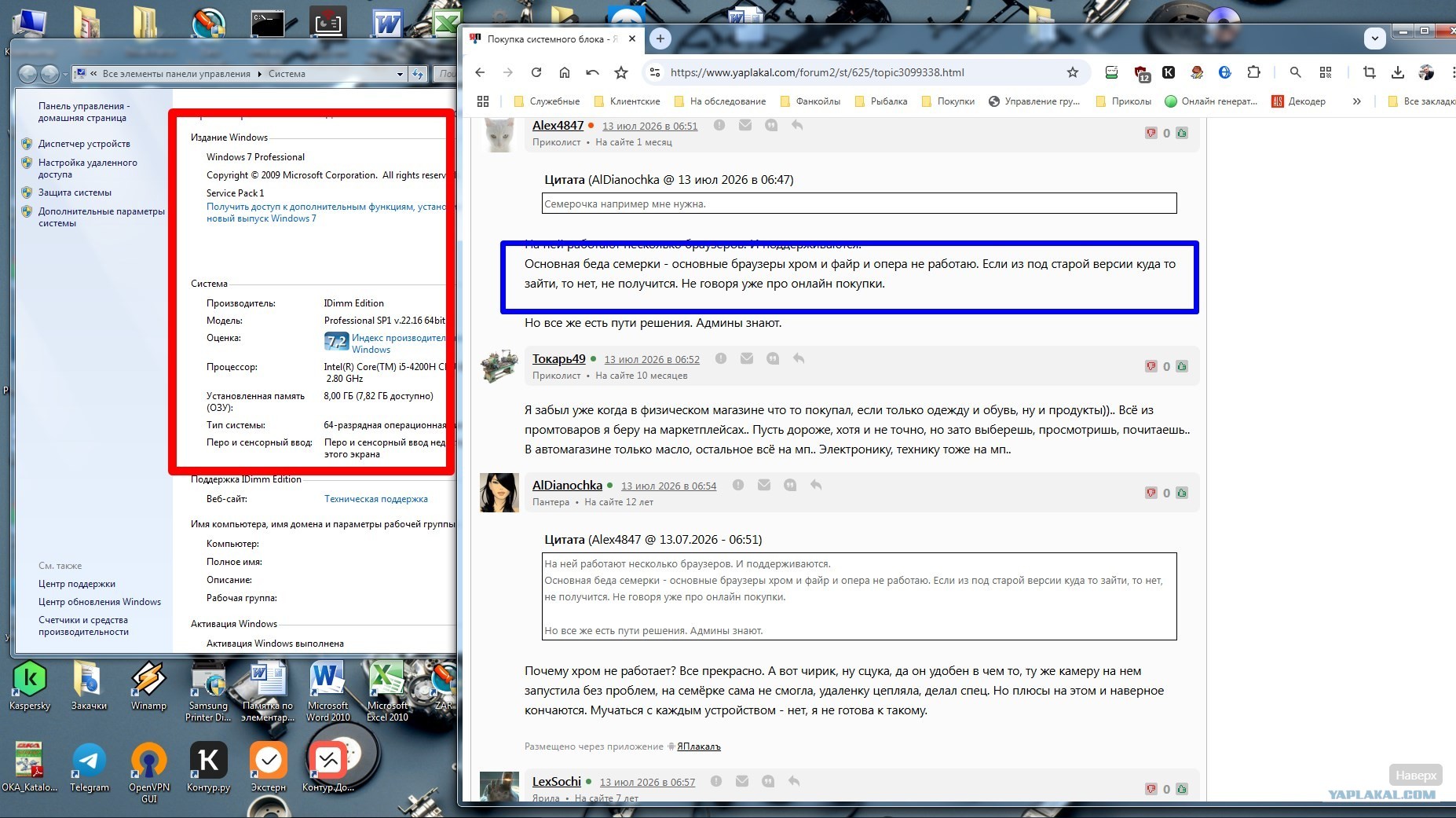The image size is (1456, 818).
Task: Open Дополнительные параметры системы link
Action: (x=101, y=217)
